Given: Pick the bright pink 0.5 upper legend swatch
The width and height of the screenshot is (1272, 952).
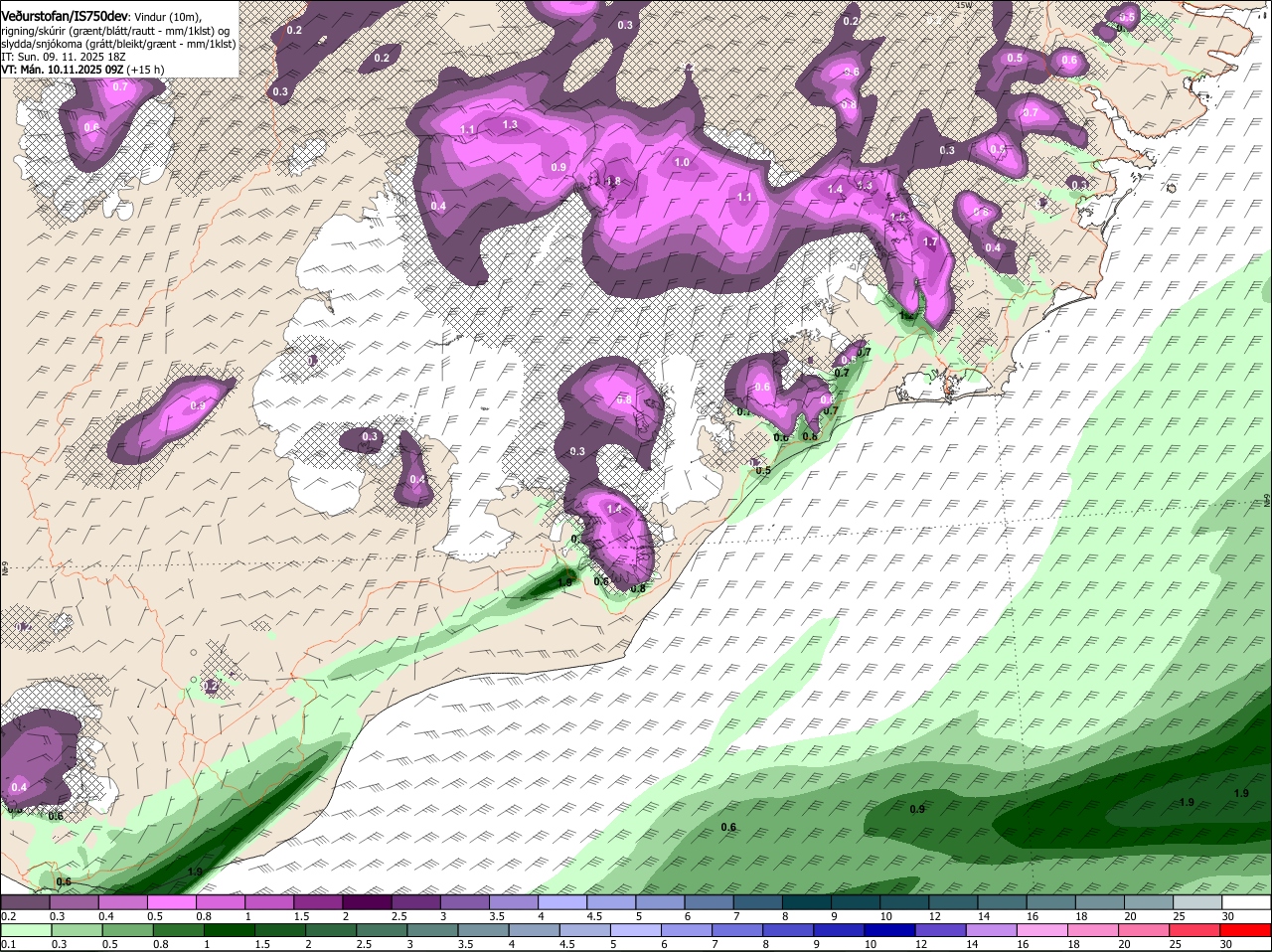Looking at the screenshot, I should pyautogui.click(x=171, y=901).
